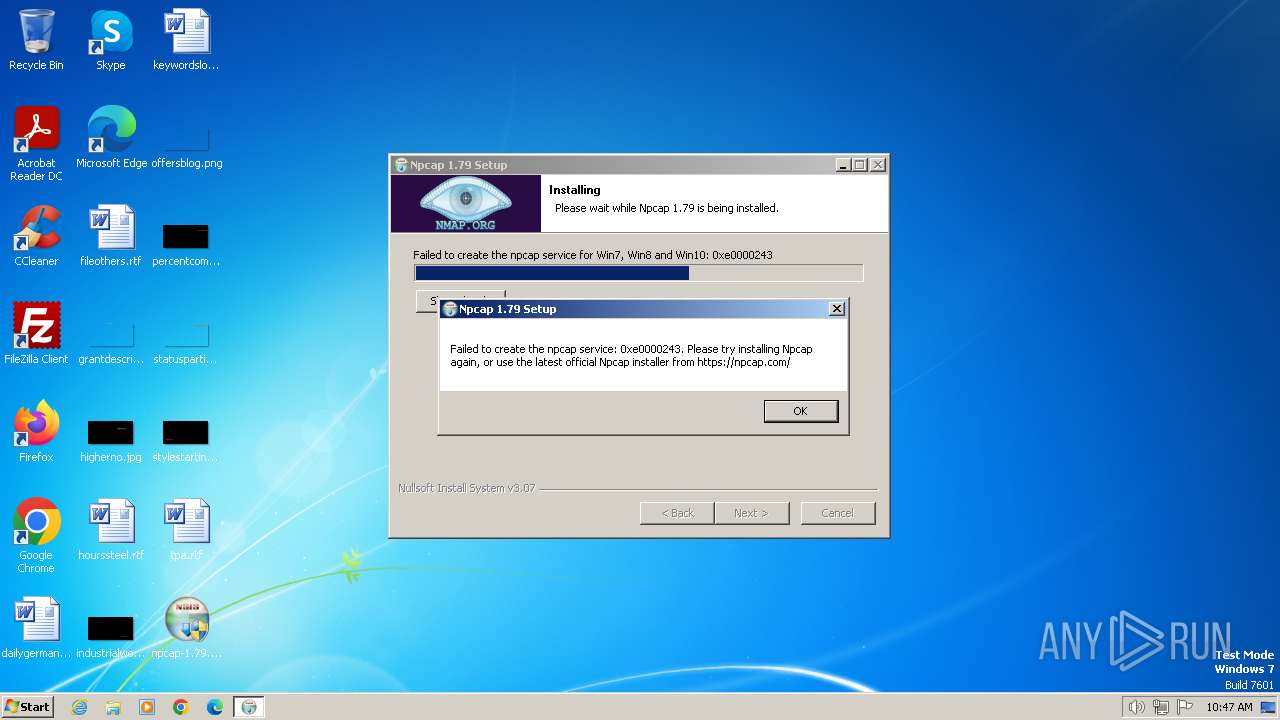Click the 'Nullsoft Install System v3.07' label
This screenshot has height=720, width=1280.
coord(466,488)
